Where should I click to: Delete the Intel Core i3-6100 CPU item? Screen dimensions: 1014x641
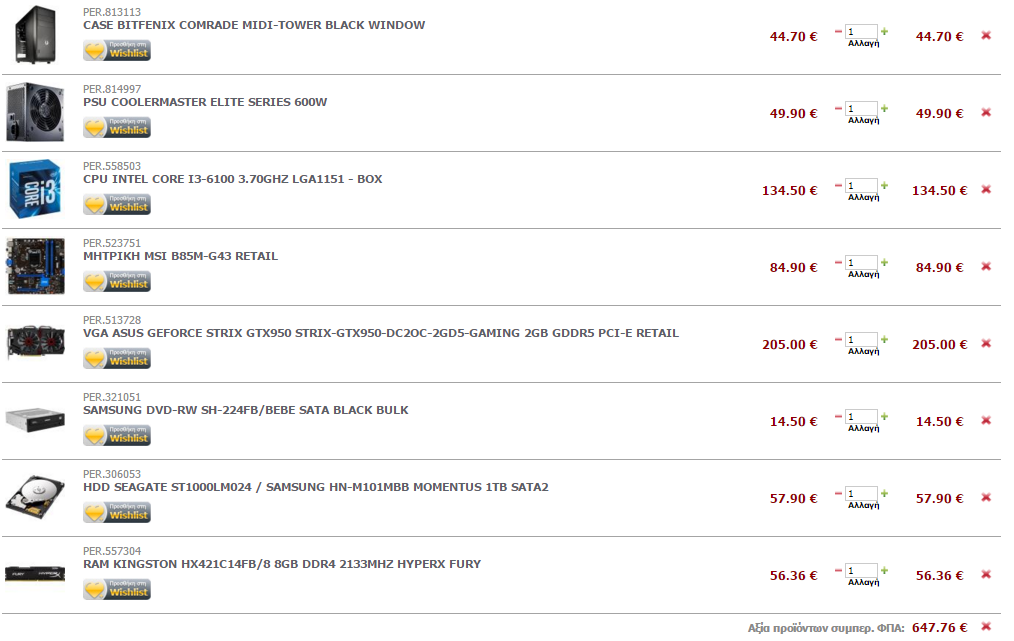(986, 190)
